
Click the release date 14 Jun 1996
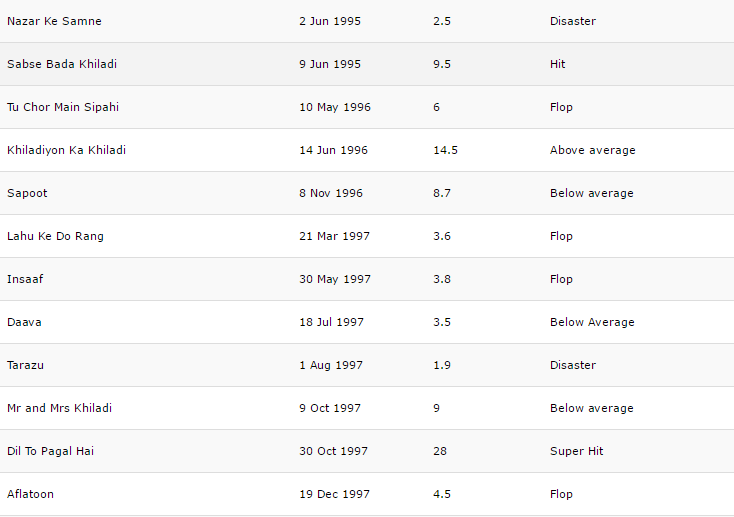point(333,150)
